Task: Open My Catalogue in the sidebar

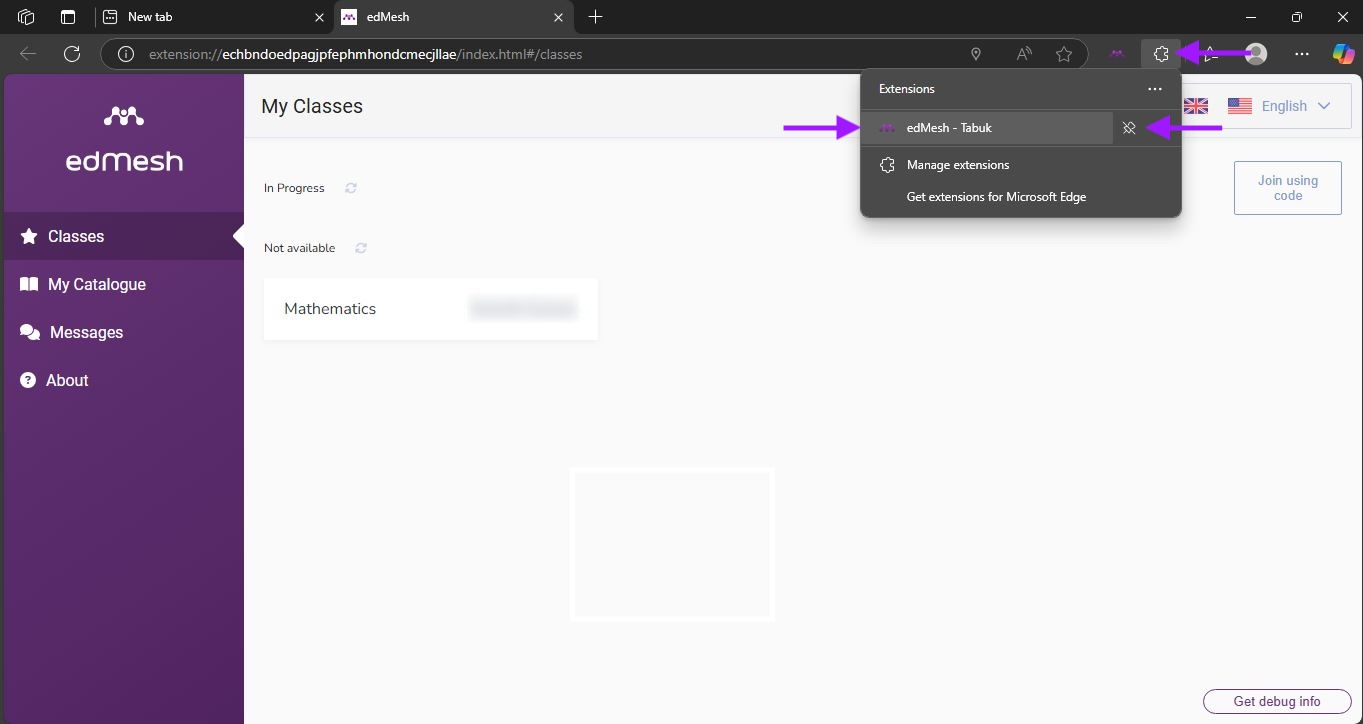Action: [x=124, y=284]
